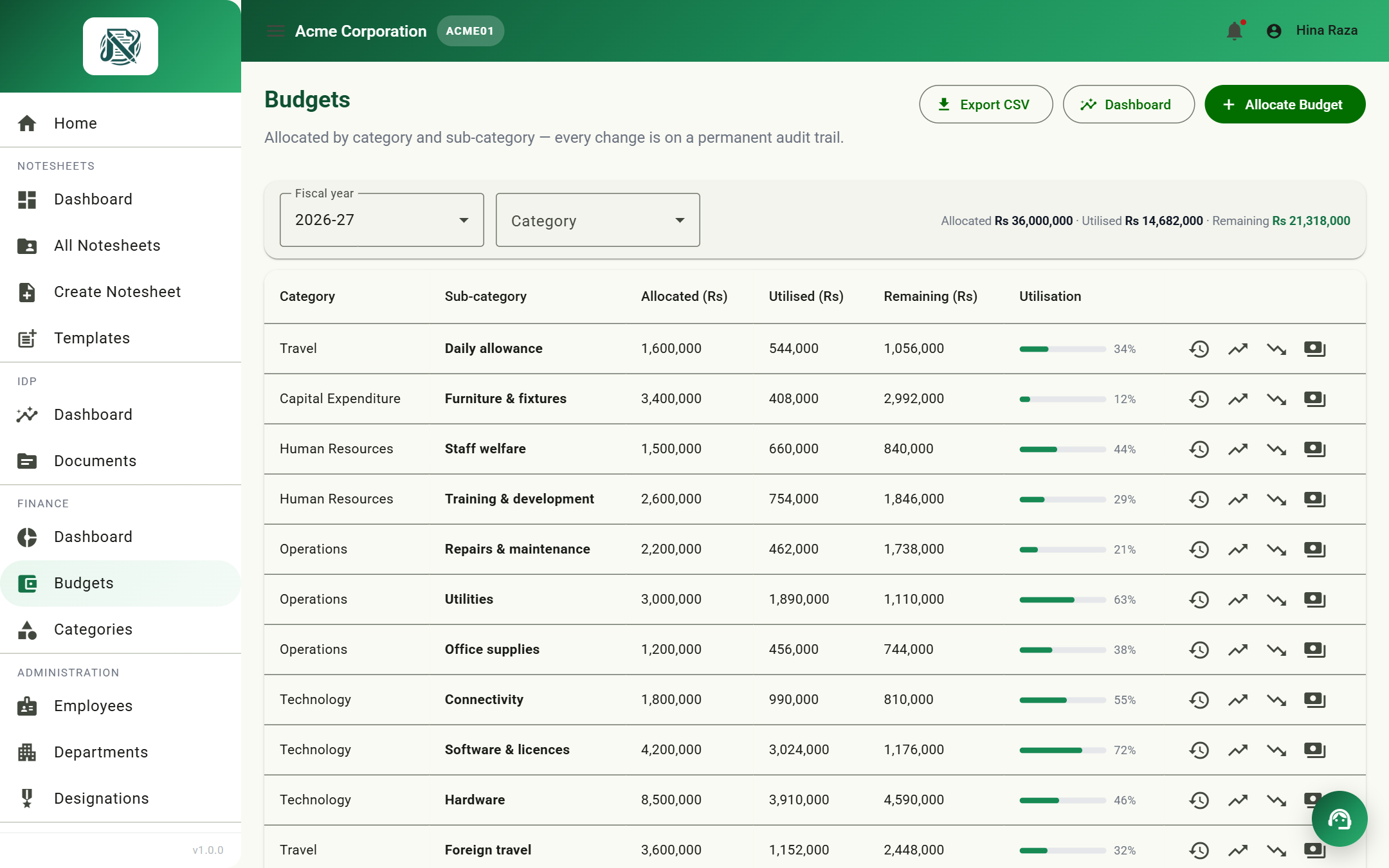The height and width of the screenshot is (868, 1389).
Task: Open Create Notesheet page
Action: click(x=120, y=292)
